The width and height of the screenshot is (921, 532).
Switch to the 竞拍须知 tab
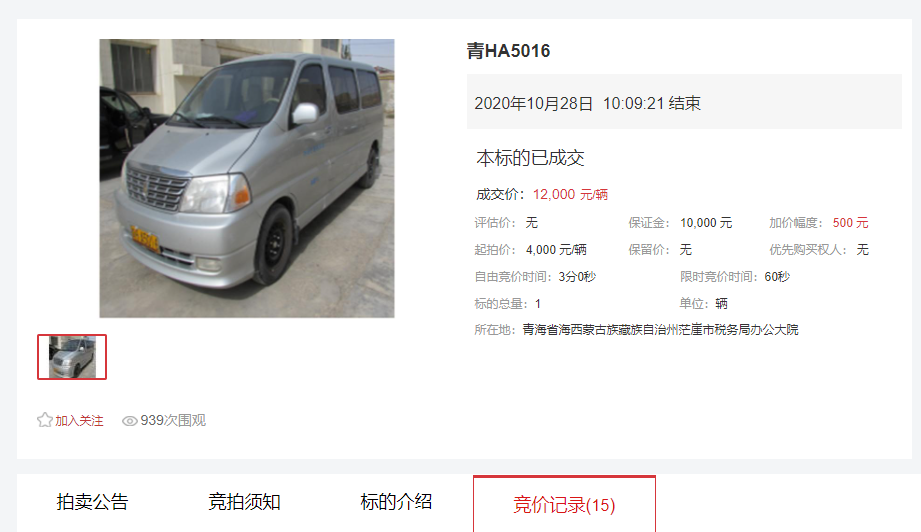click(244, 502)
